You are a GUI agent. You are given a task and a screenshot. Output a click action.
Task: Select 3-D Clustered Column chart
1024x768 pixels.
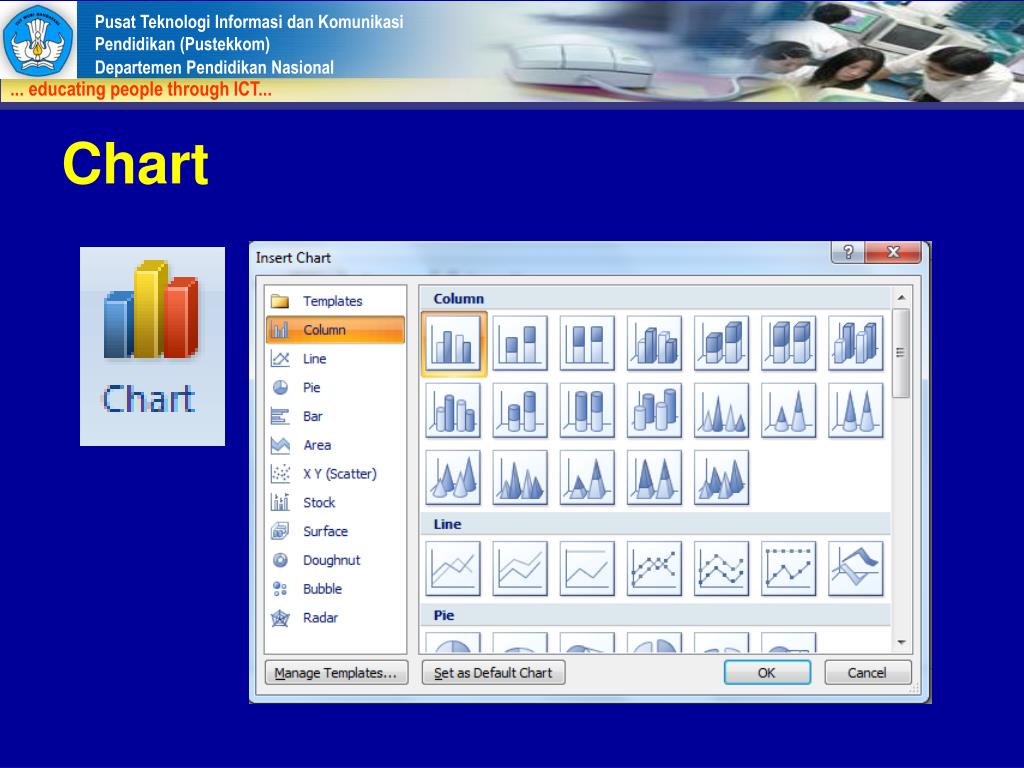[654, 344]
